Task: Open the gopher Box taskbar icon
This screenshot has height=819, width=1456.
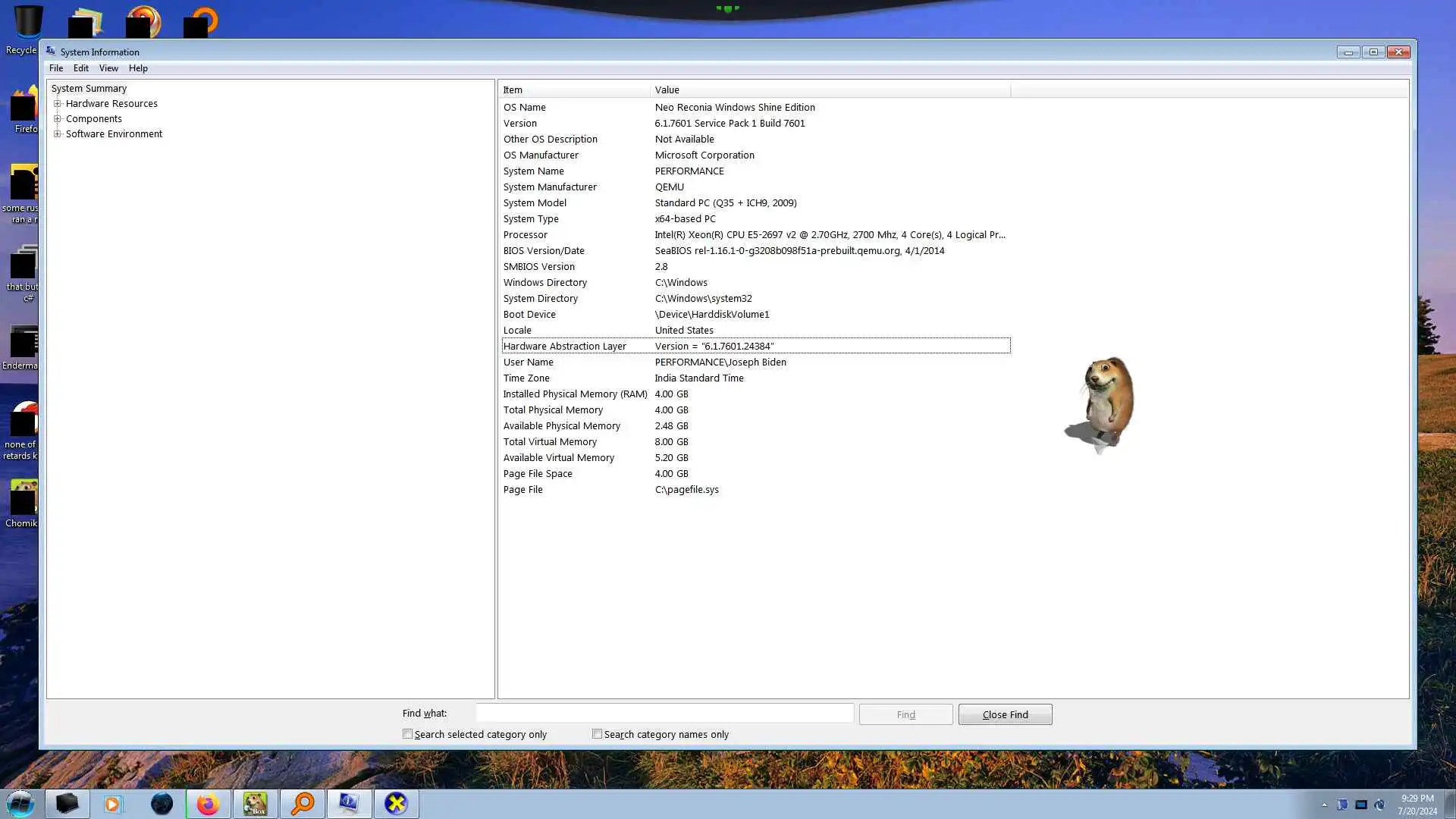Action: pos(255,804)
